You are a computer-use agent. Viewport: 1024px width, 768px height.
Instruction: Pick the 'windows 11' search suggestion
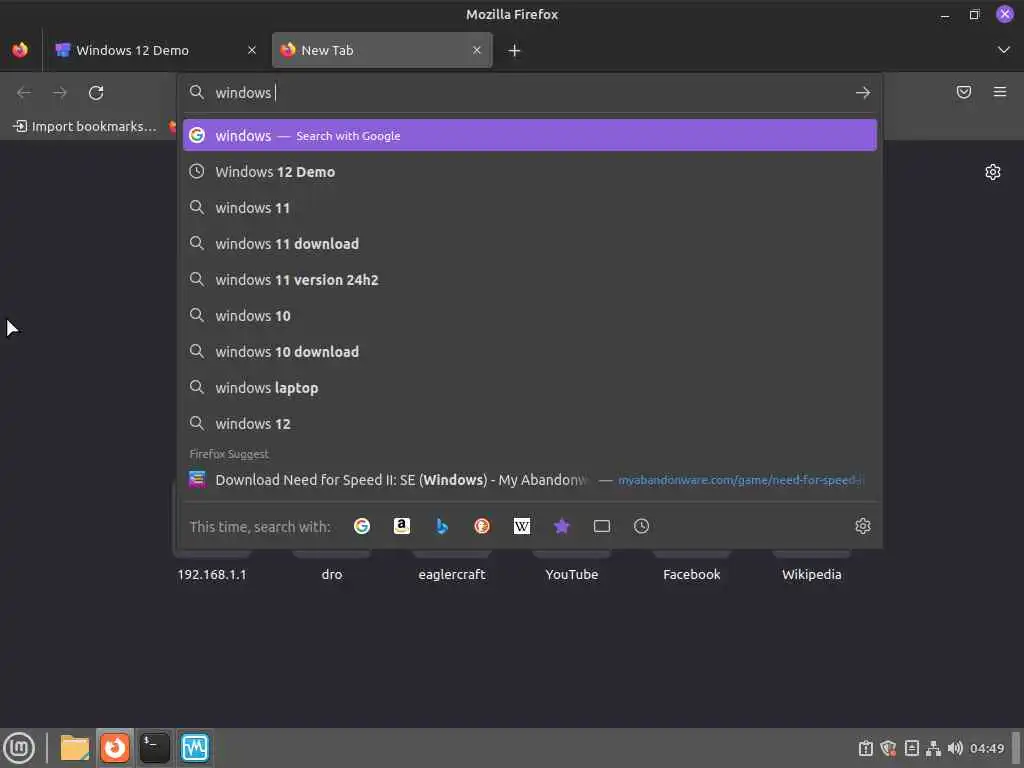tap(530, 208)
